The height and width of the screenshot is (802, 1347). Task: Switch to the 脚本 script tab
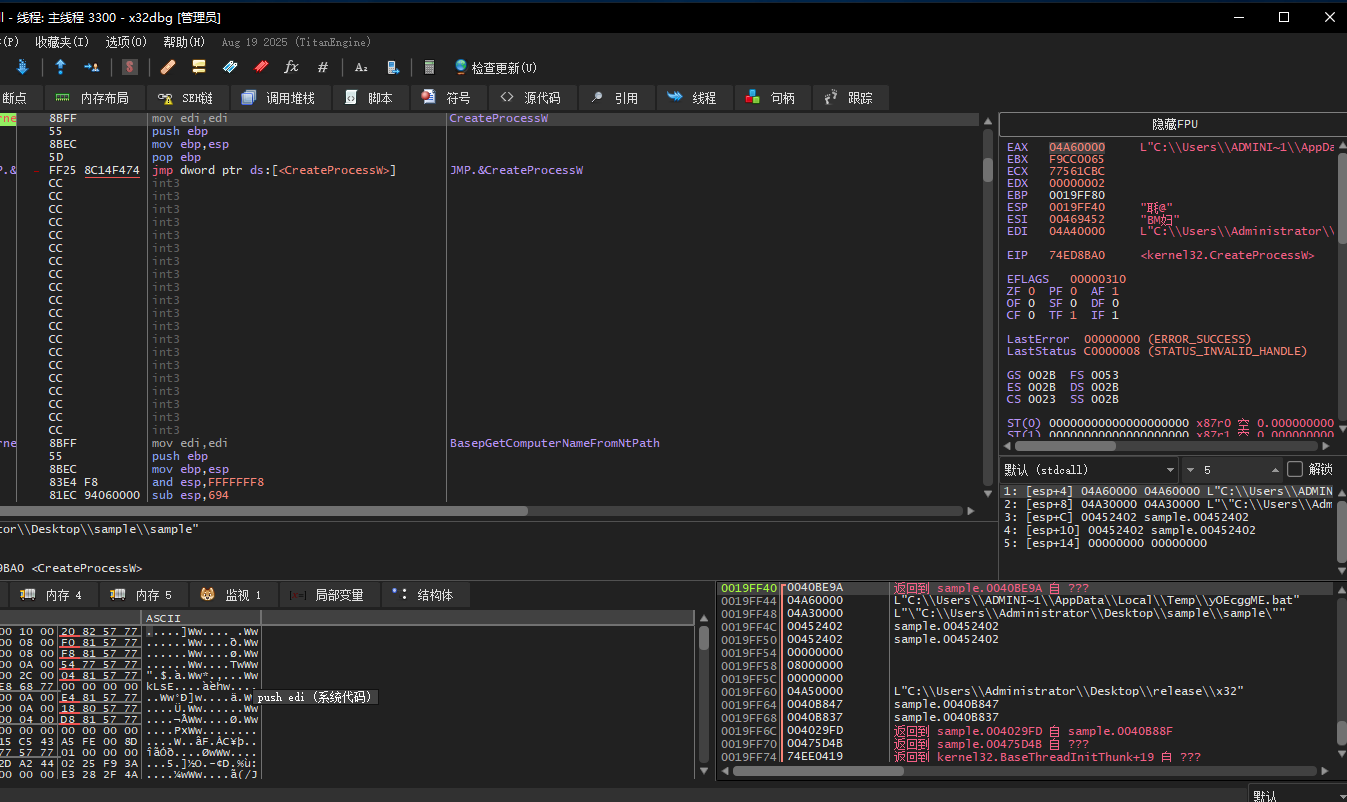[x=370, y=98]
